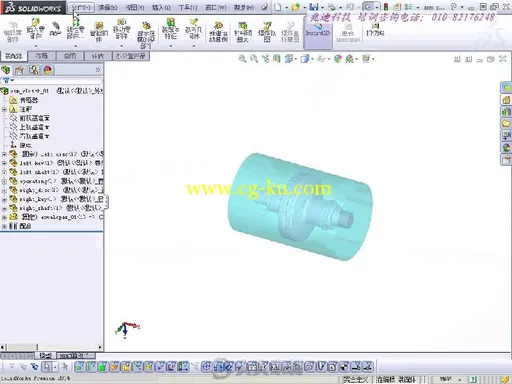
Task: Click Apply Scene icon in view toolbar
Action: [349, 59]
